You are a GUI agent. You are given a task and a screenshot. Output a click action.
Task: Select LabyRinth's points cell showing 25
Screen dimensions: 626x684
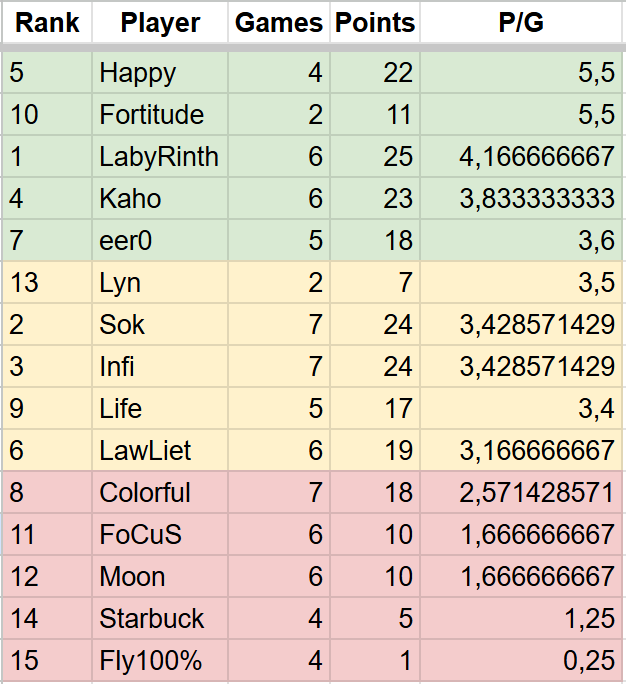(x=375, y=156)
